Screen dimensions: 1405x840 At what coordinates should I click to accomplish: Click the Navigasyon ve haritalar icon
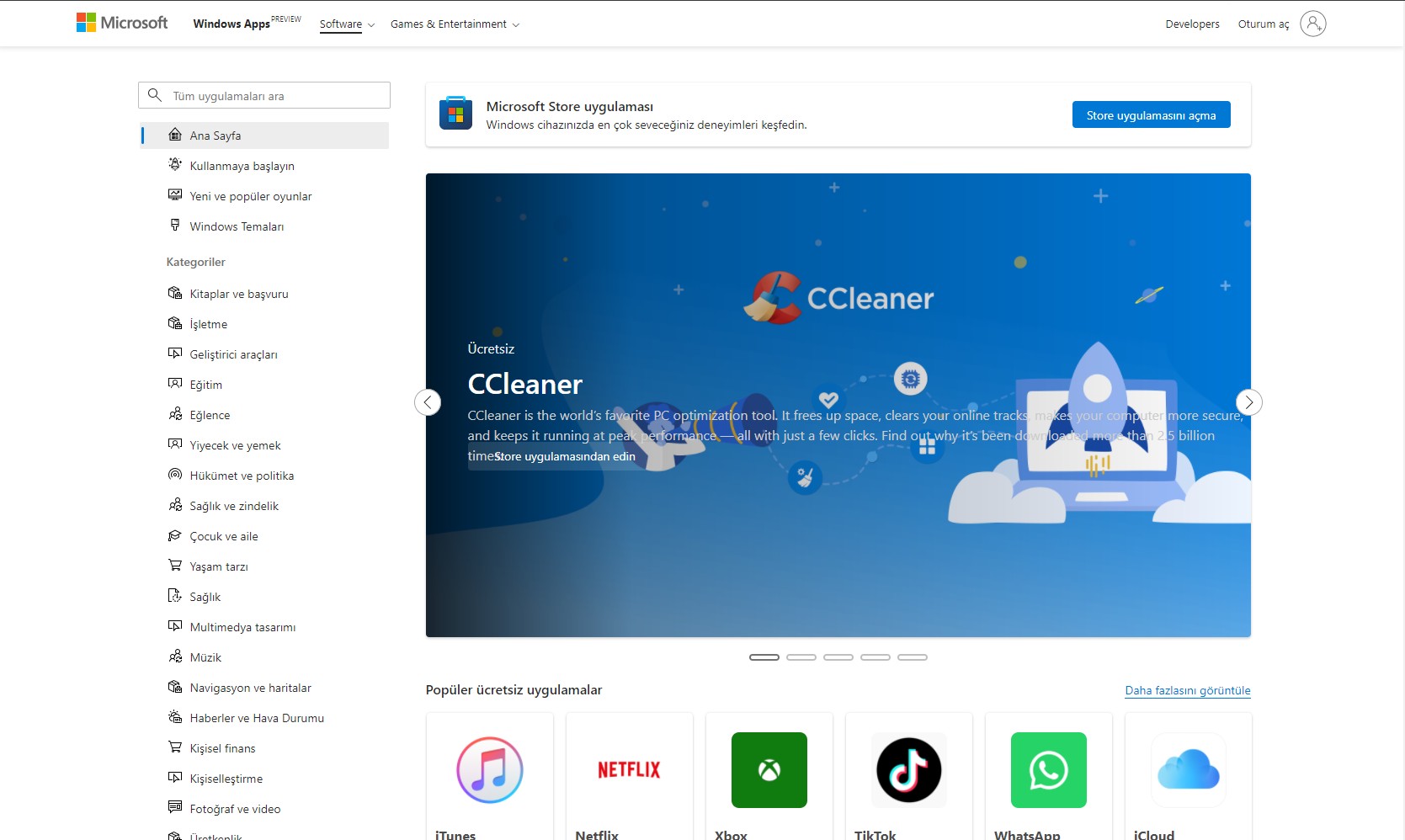[175, 687]
